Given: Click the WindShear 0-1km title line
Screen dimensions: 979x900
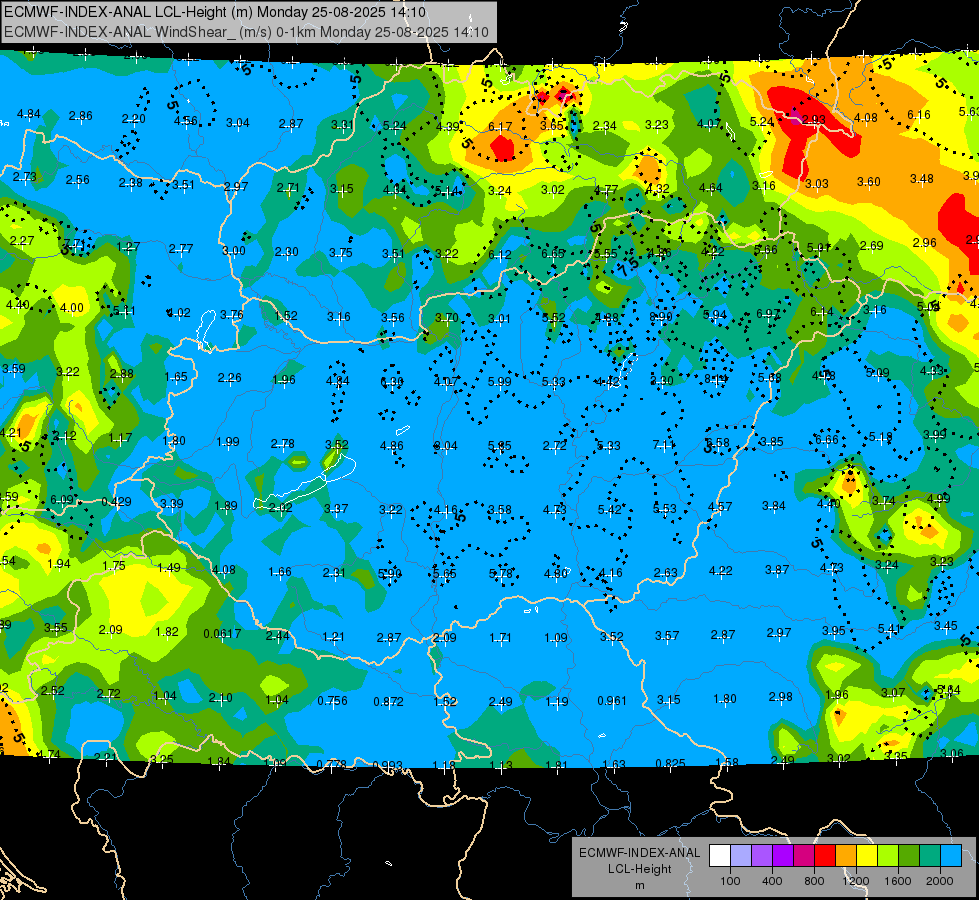Looking at the screenshot, I should click(246, 32).
